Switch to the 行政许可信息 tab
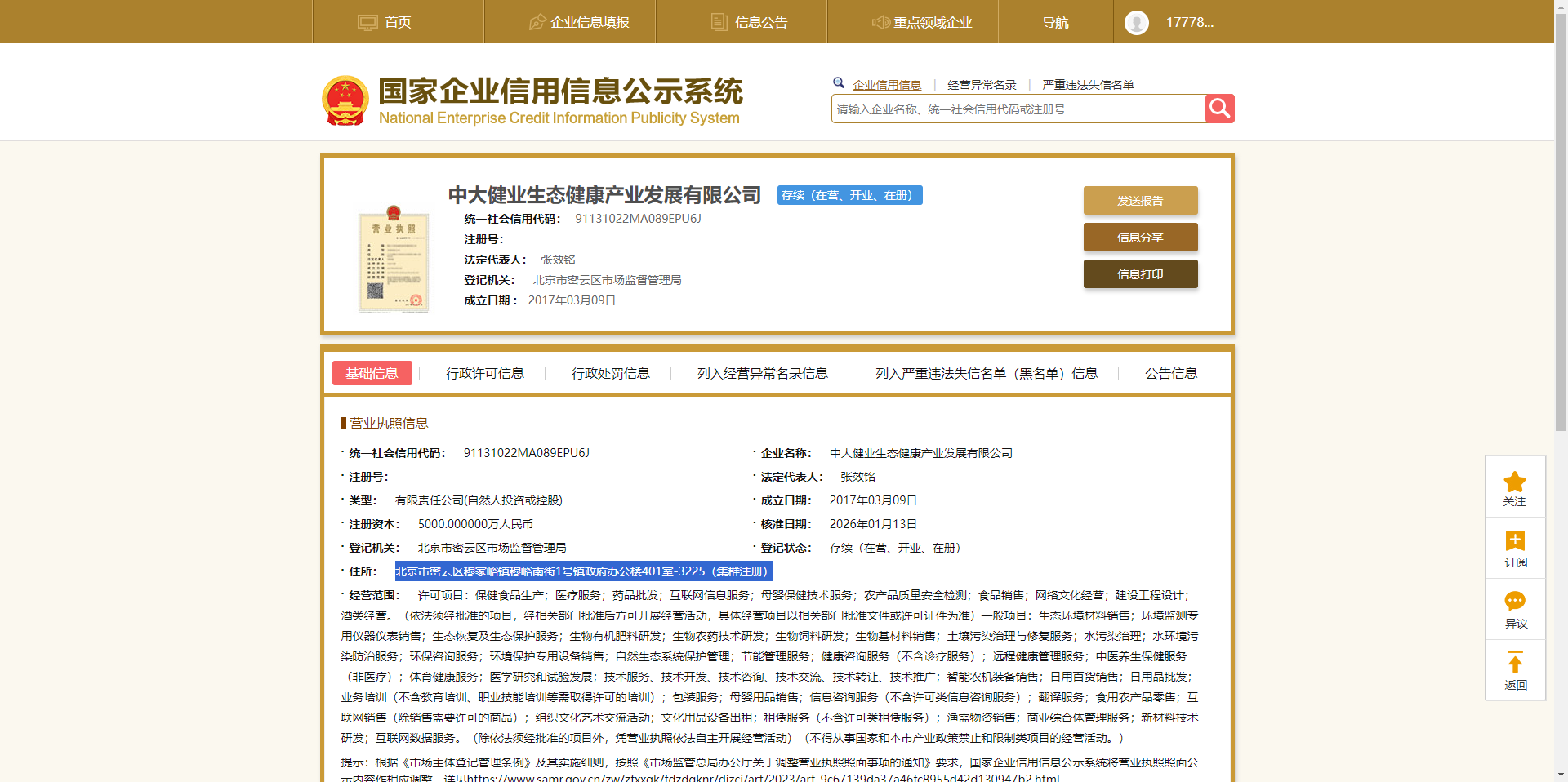 coord(485,373)
